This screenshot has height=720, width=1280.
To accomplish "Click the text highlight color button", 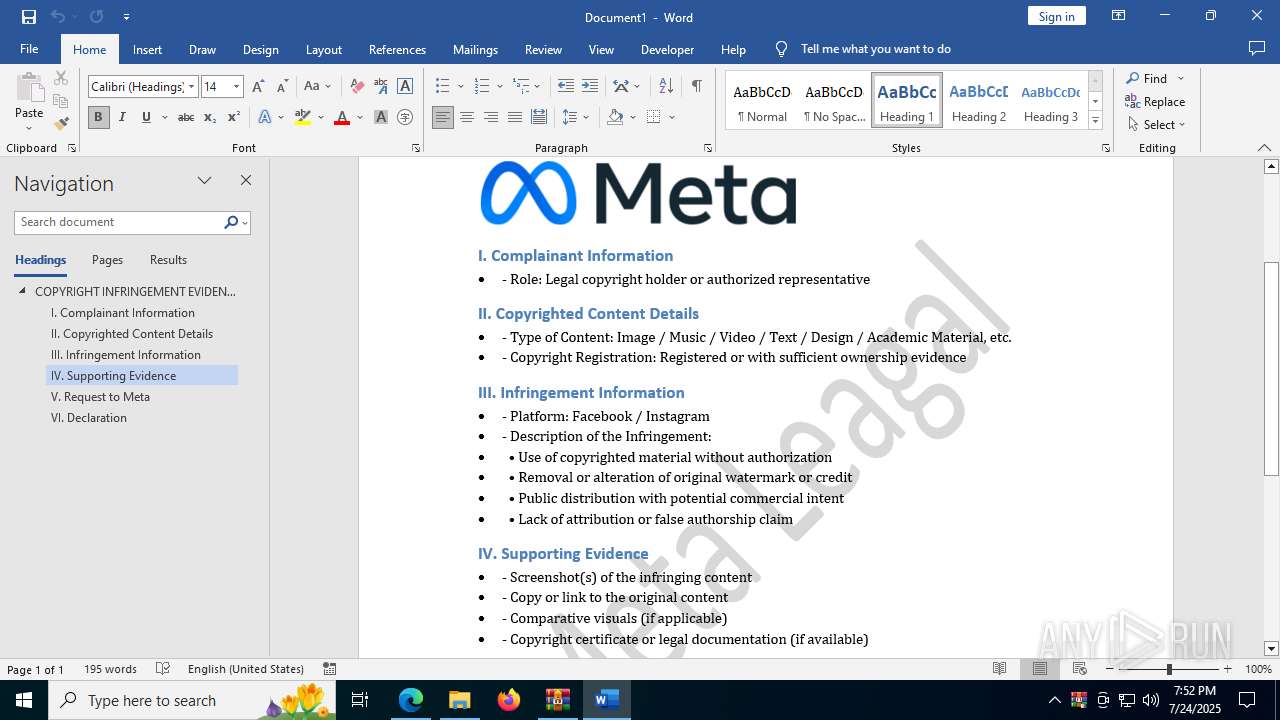I will pyautogui.click(x=303, y=117).
